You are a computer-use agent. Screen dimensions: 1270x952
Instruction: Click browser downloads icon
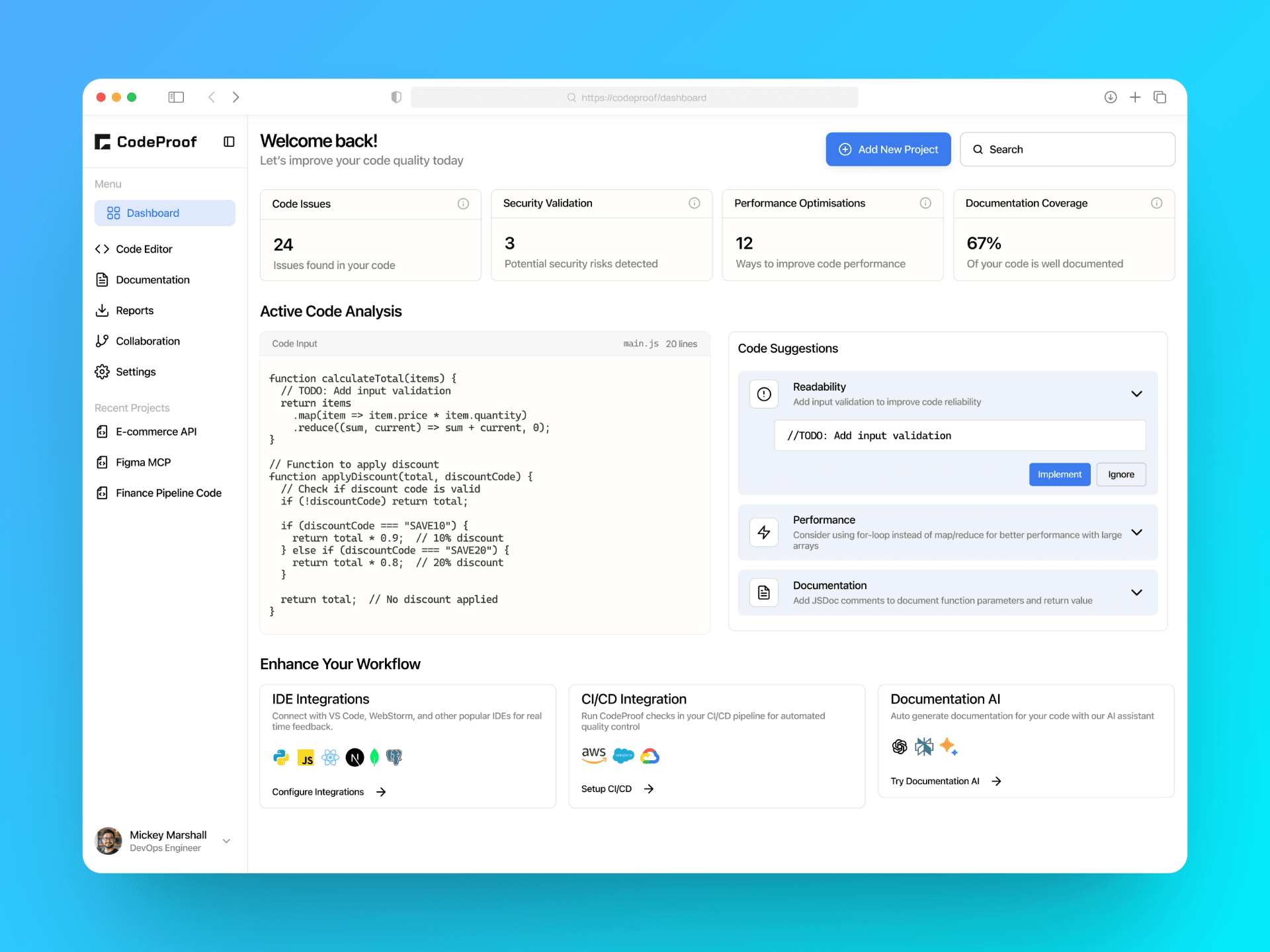(1111, 97)
